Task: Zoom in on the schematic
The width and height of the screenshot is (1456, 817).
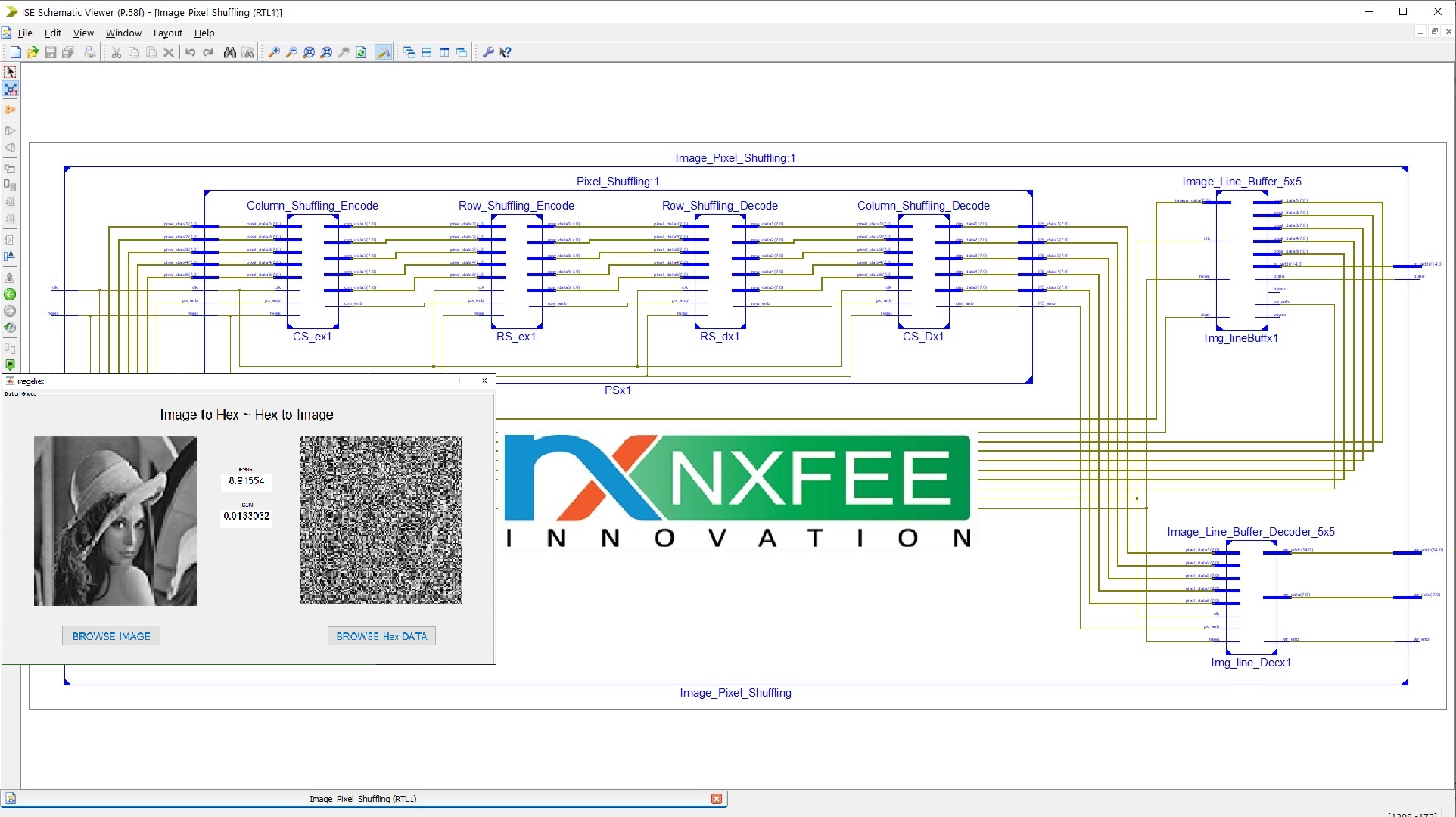Action: point(274,52)
